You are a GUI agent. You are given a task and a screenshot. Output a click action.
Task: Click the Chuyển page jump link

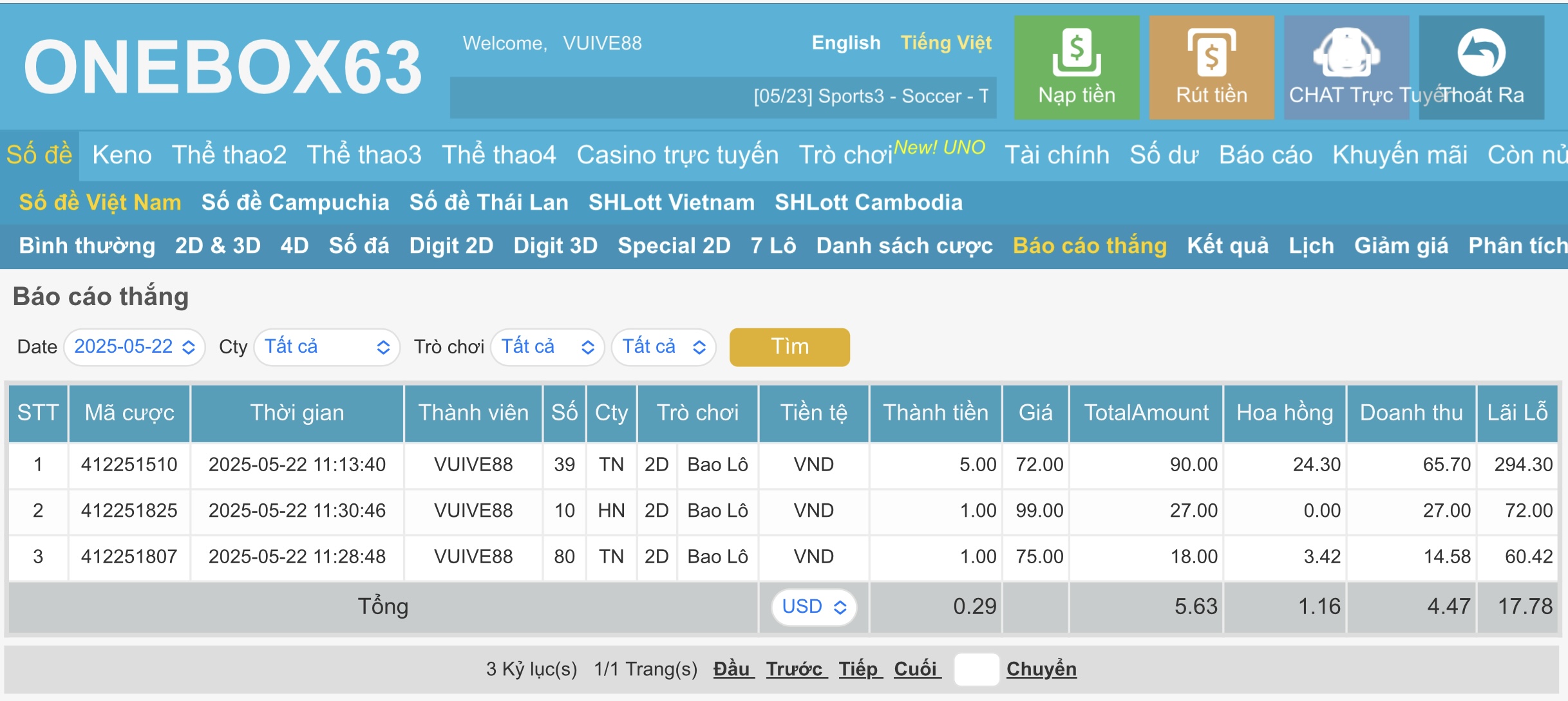(x=1041, y=669)
